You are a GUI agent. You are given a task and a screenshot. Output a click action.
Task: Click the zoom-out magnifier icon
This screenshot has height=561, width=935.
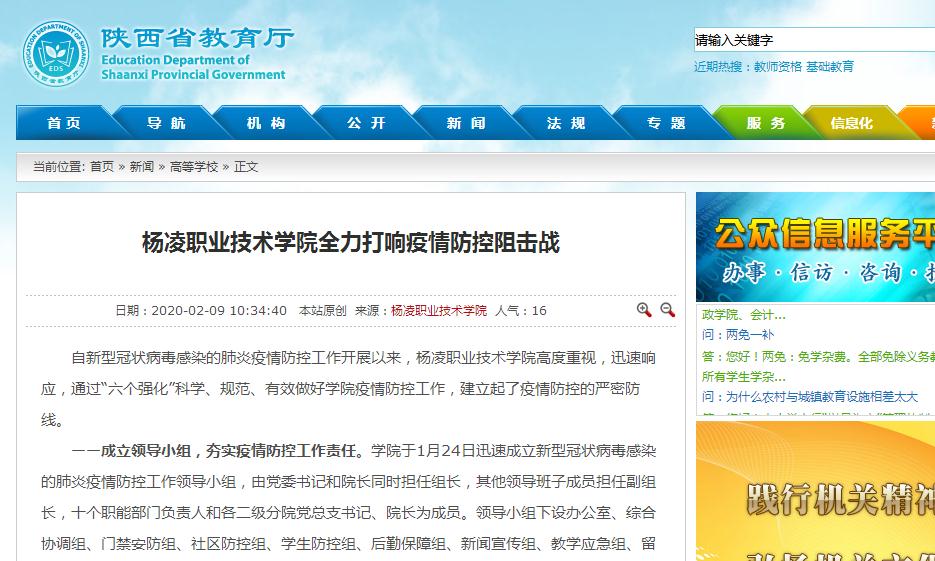point(667,310)
